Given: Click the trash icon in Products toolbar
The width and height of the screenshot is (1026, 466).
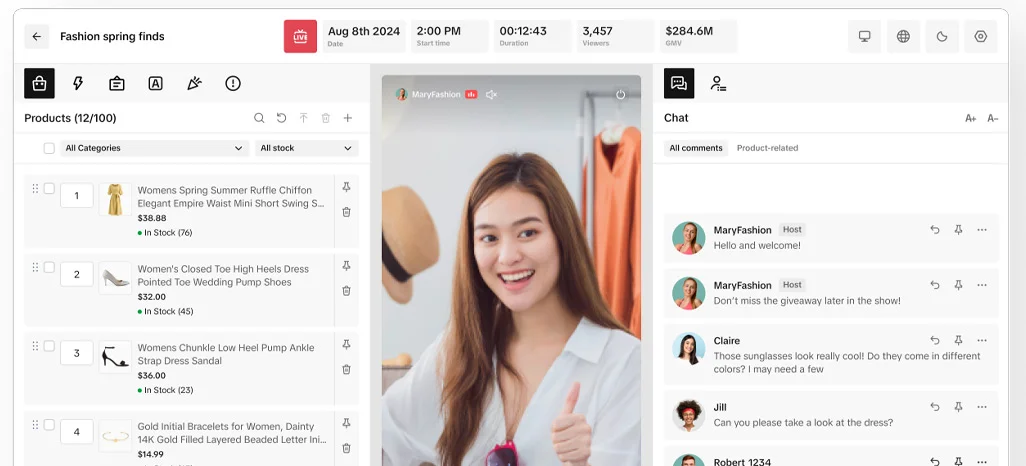Looking at the screenshot, I should (326, 118).
